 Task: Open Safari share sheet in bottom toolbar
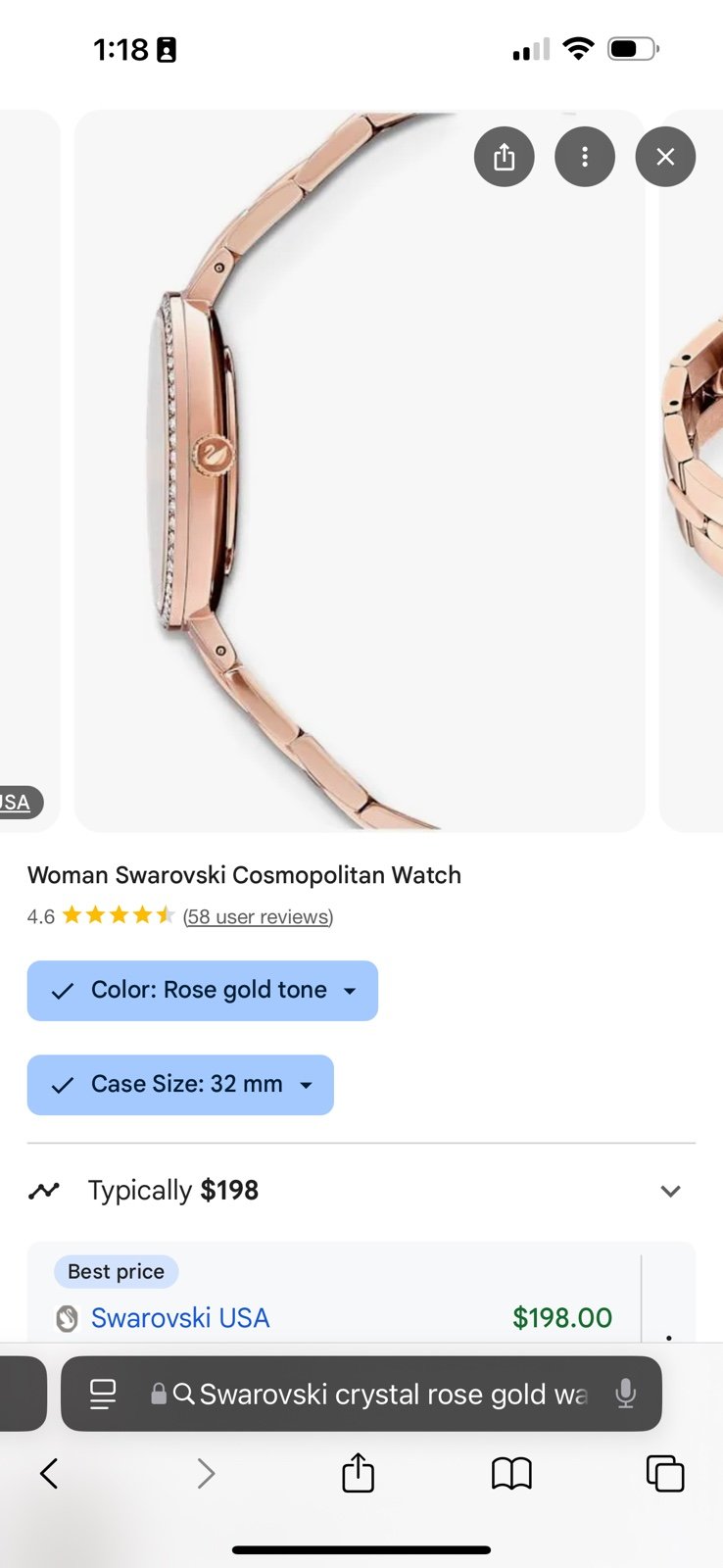pos(359,1472)
